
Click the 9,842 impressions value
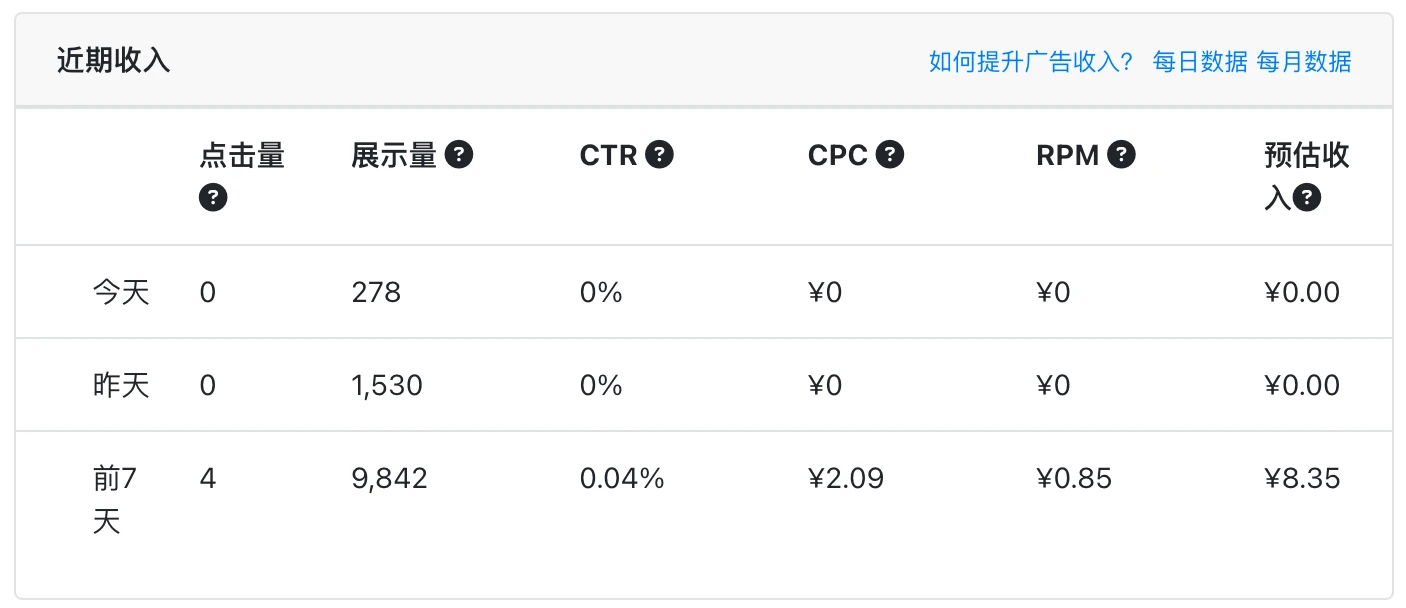tap(389, 479)
